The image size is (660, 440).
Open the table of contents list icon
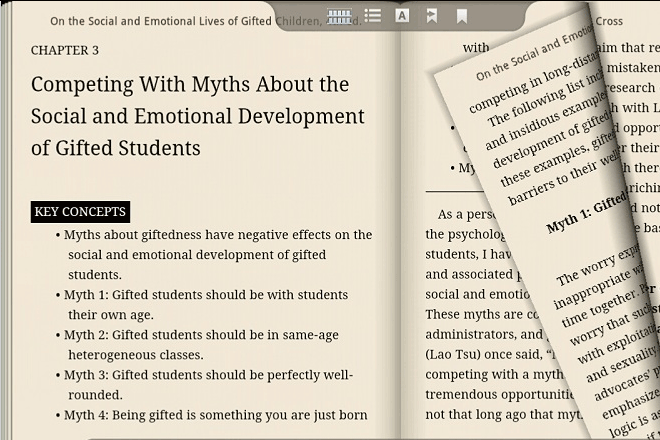(373, 16)
